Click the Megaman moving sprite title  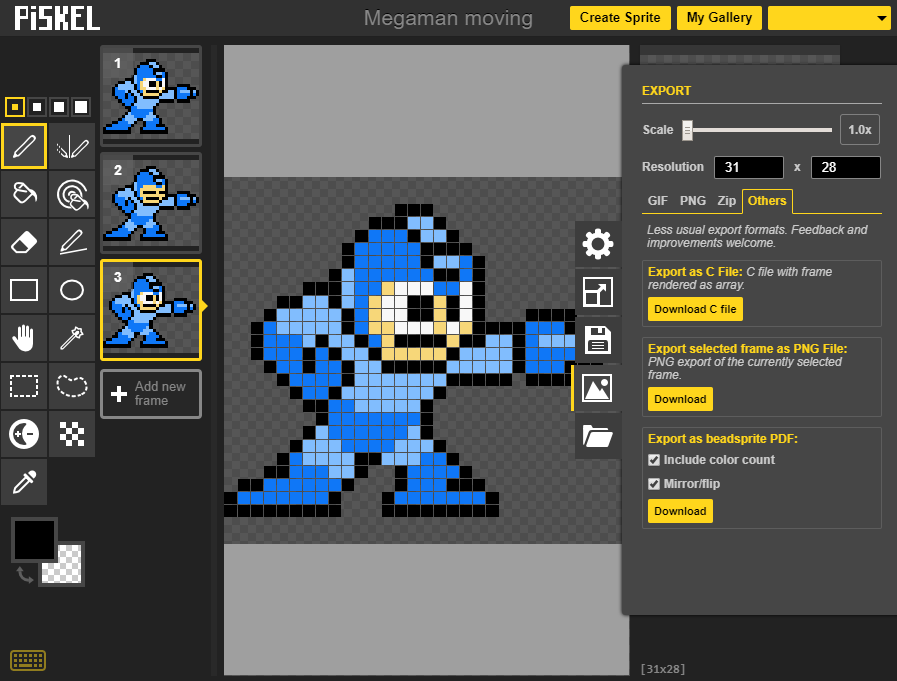pyautogui.click(x=448, y=18)
